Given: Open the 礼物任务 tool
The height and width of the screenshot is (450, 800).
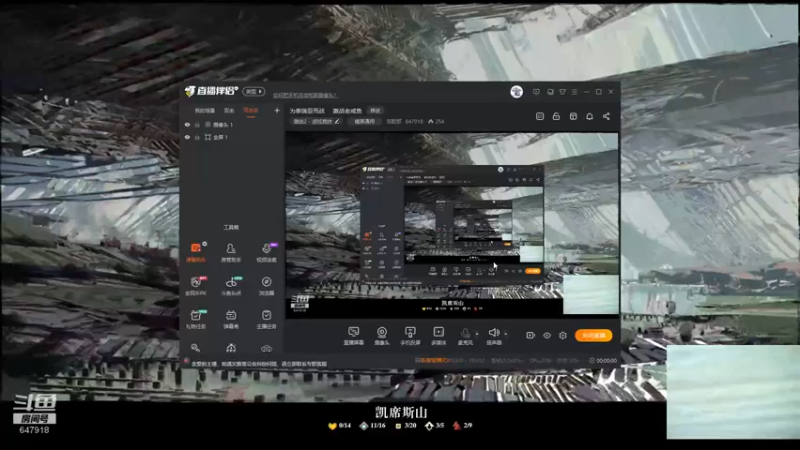Looking at the screenshot, I should (196, 319).
